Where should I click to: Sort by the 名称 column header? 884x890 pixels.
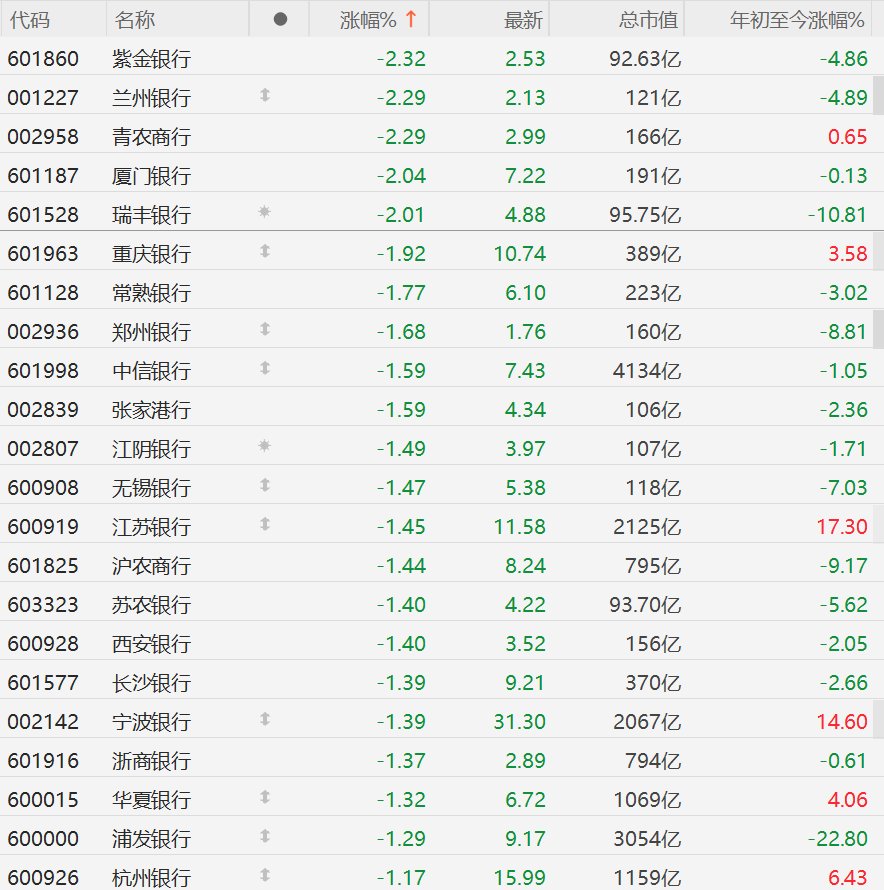coord(135,20)
